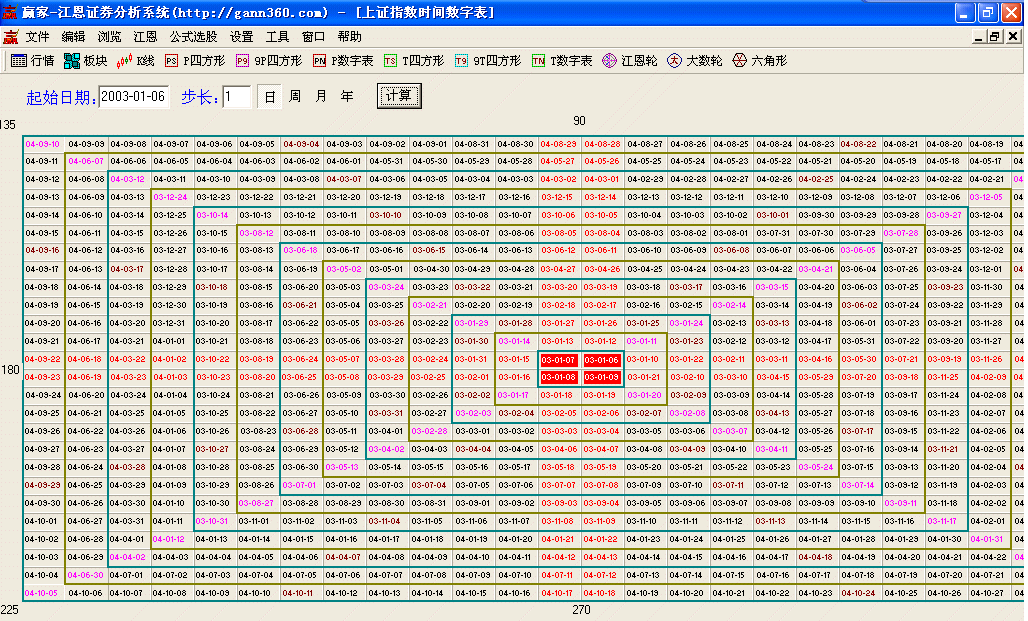Open the 文件 menu
1028x621 pixels.
(37, 37)
